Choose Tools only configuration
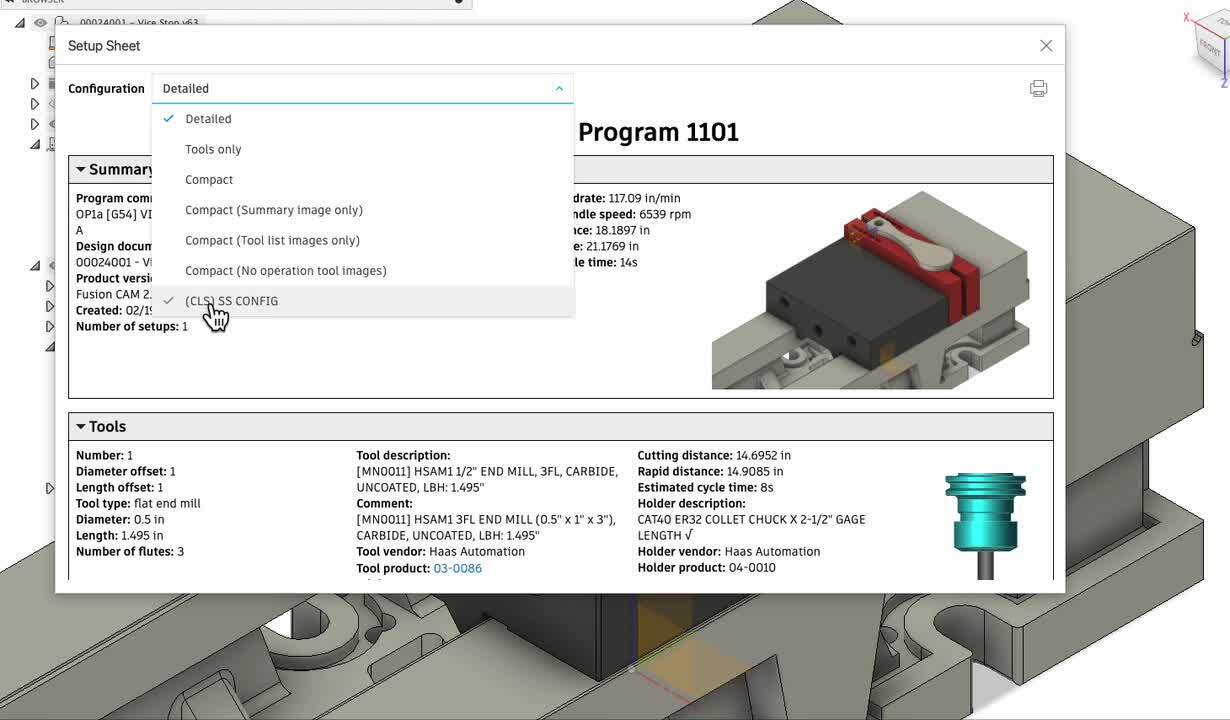The image size is (1230, 720). (213, 149)
